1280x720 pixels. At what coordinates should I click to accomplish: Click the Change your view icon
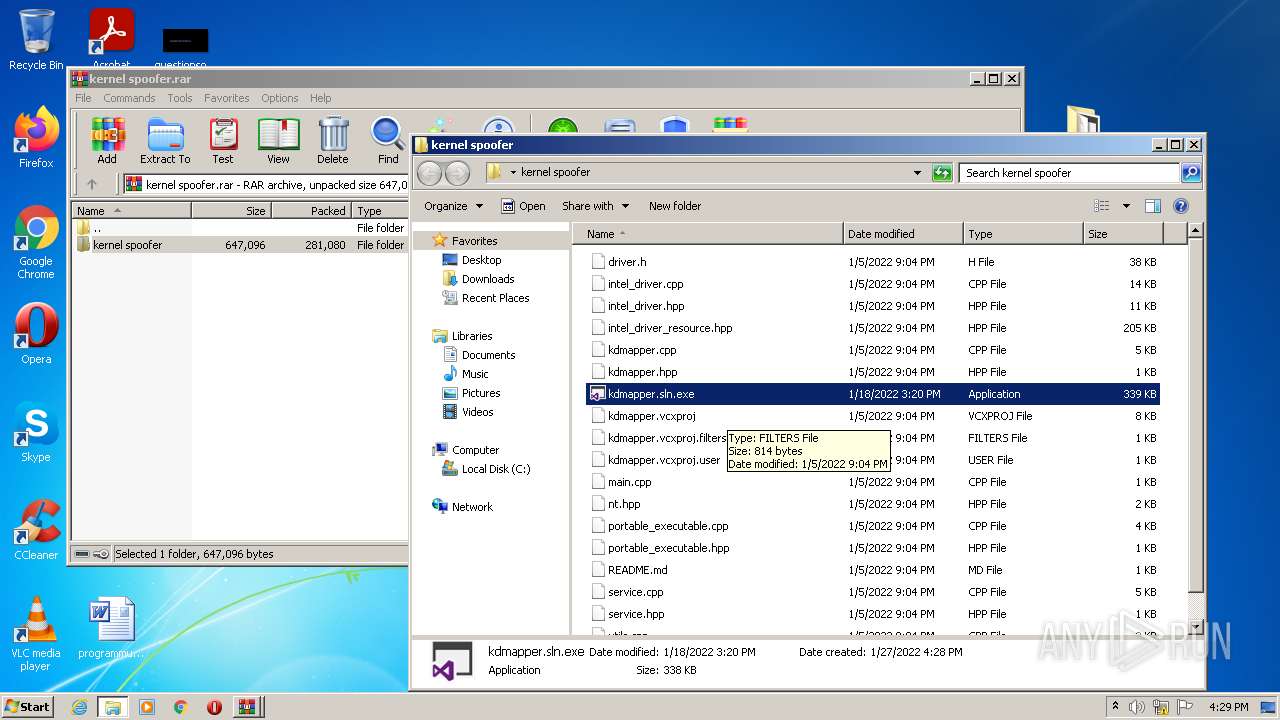(1102, 206)
